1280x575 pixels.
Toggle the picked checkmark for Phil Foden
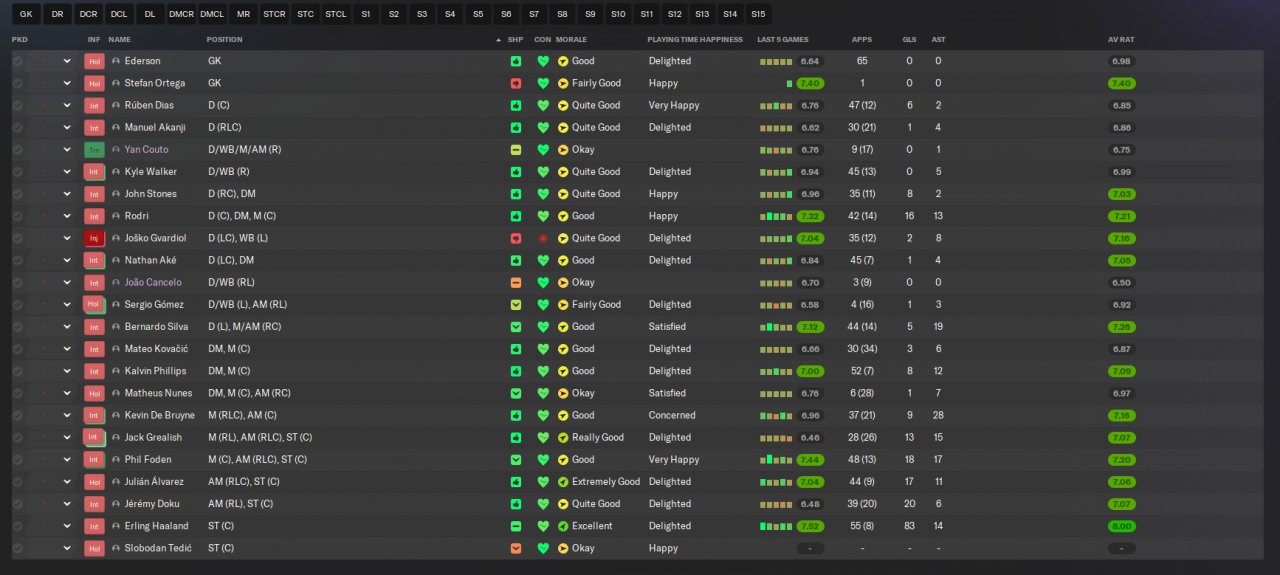point(18,460)
